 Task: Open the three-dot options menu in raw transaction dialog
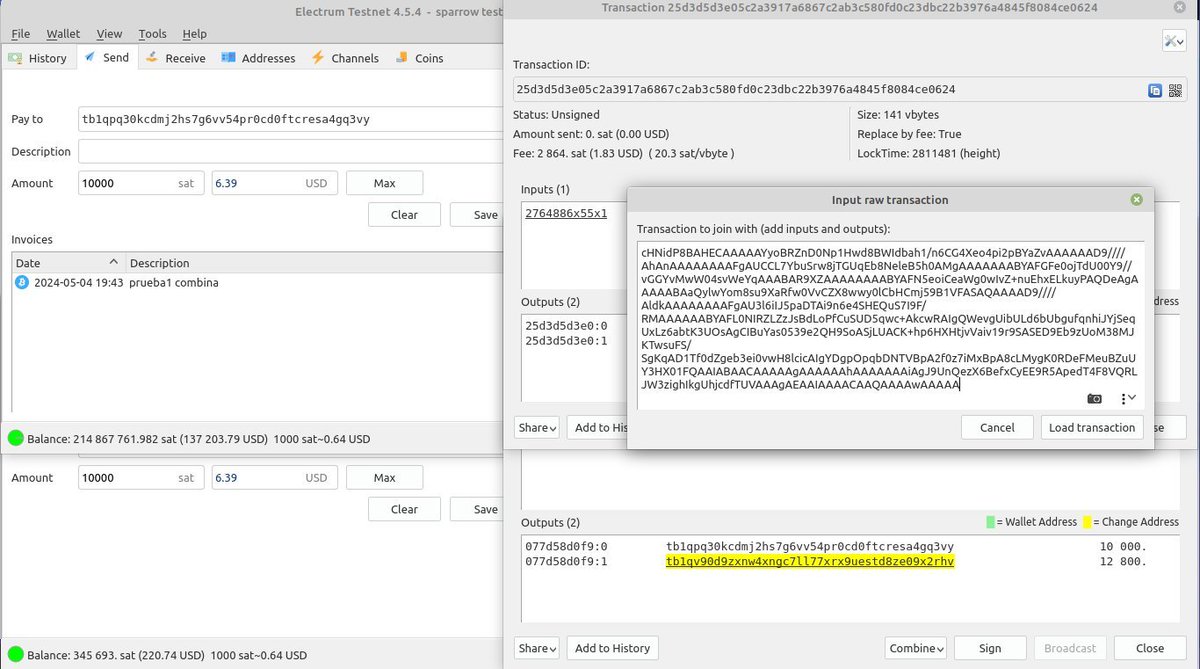[x=1127, y=398]
